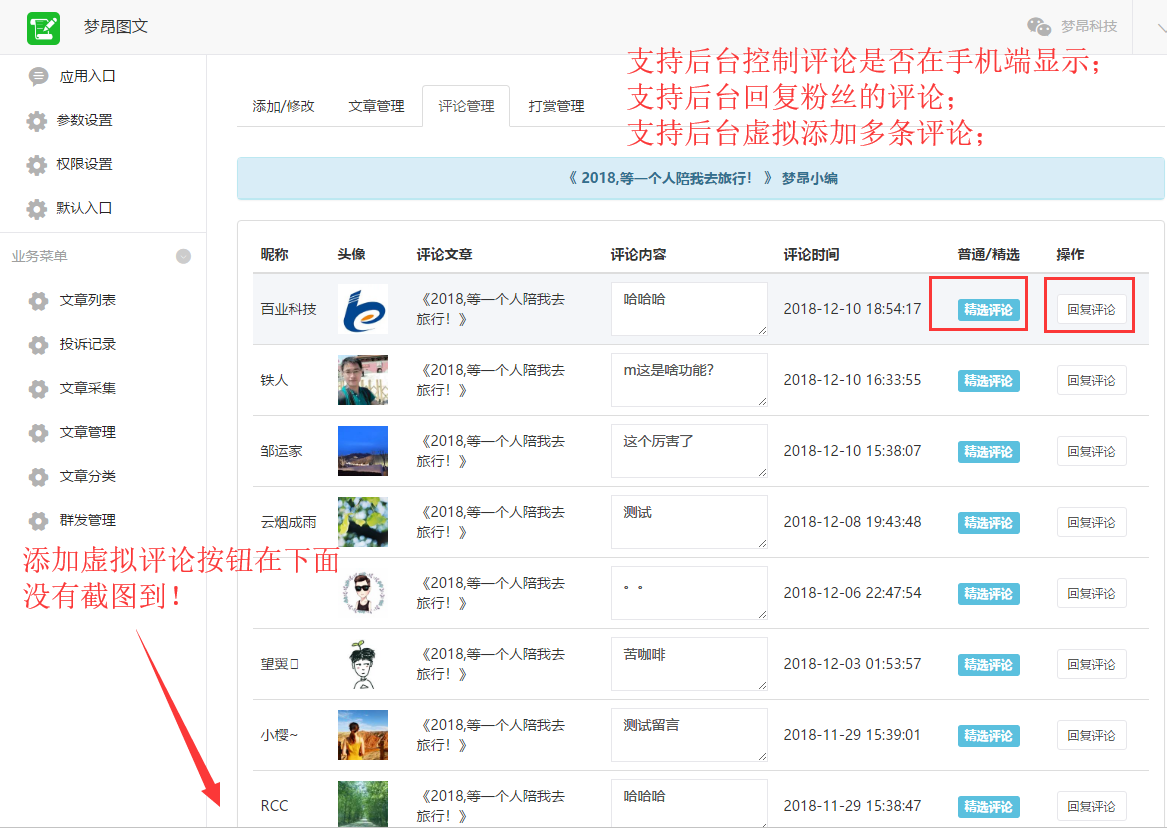Collapse the 业务菜单 section arrow
This screenshot has height=829, width=1167.
point(183,256)
